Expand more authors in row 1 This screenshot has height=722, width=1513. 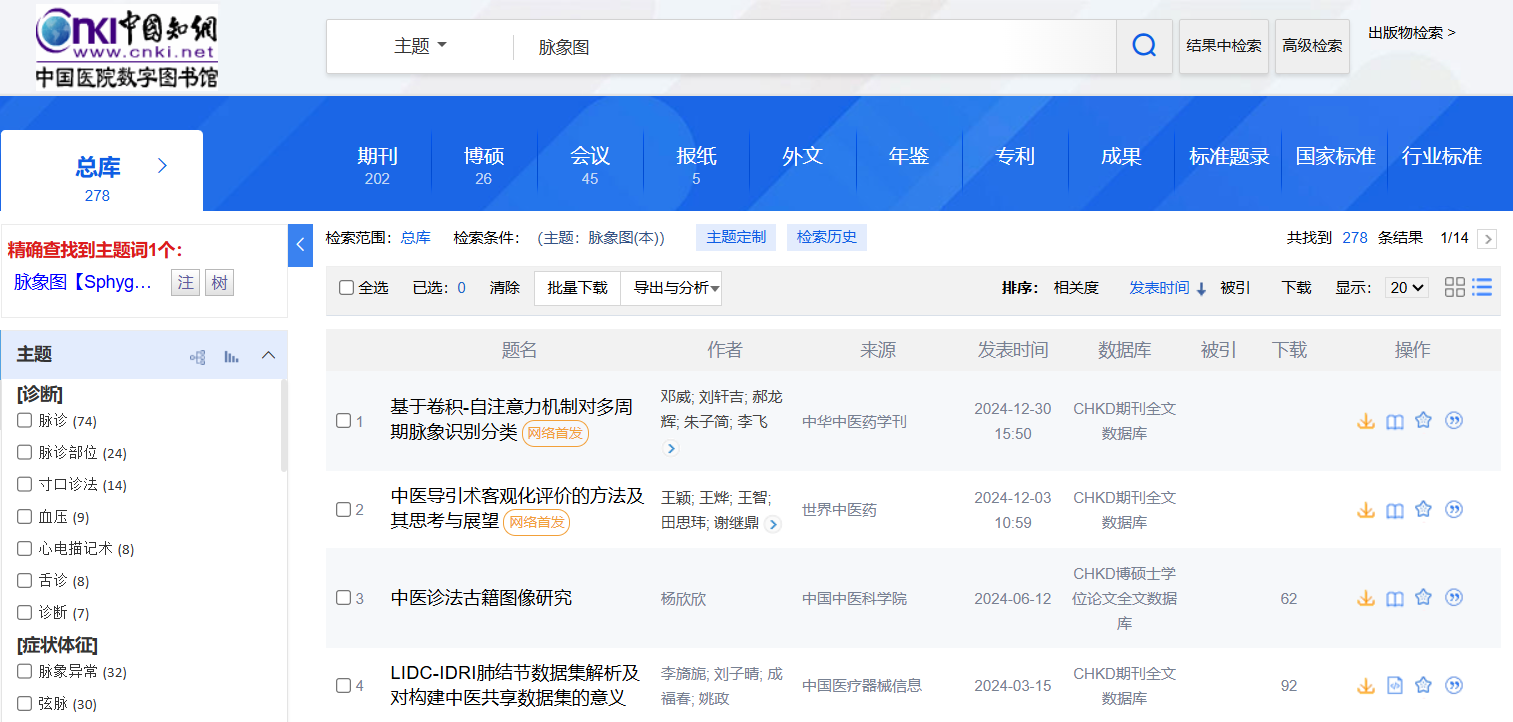(671, 449)
